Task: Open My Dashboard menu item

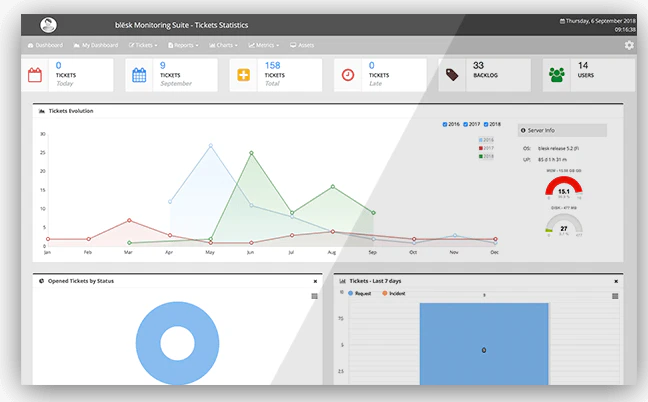Action: (x=96, y=45)
